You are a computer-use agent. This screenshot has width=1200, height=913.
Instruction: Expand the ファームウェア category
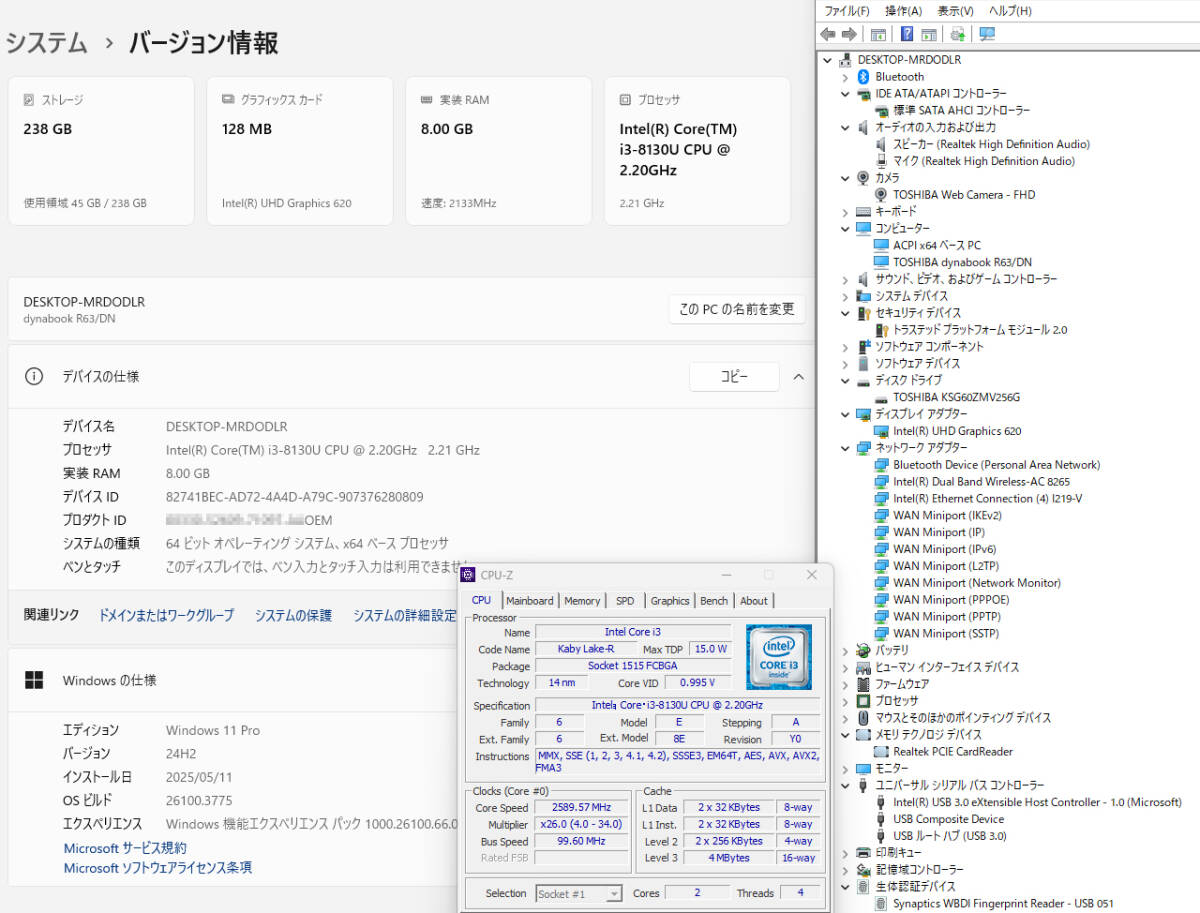pos(846,685)
